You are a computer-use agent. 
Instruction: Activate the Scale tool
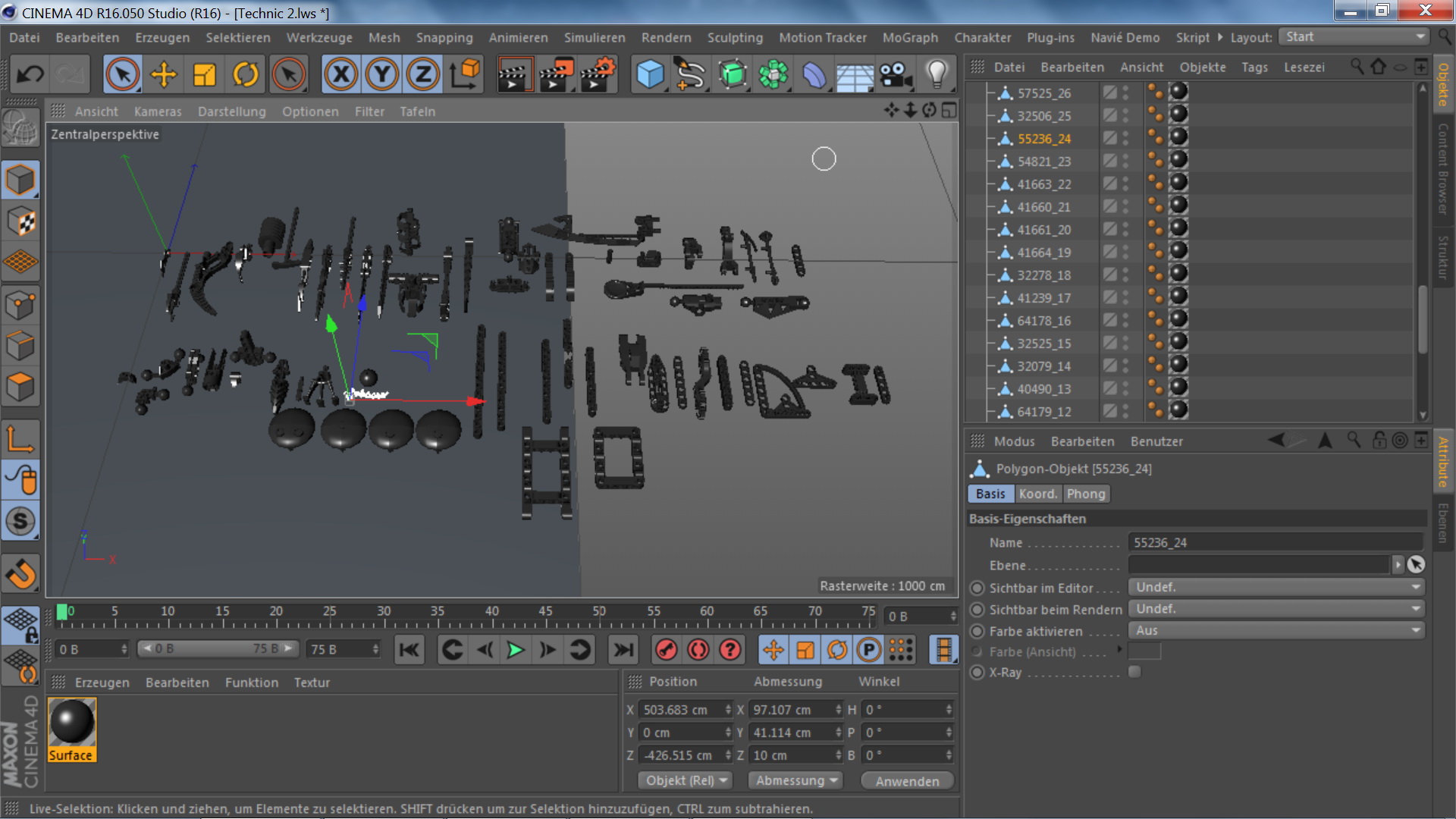coord(204,74)
